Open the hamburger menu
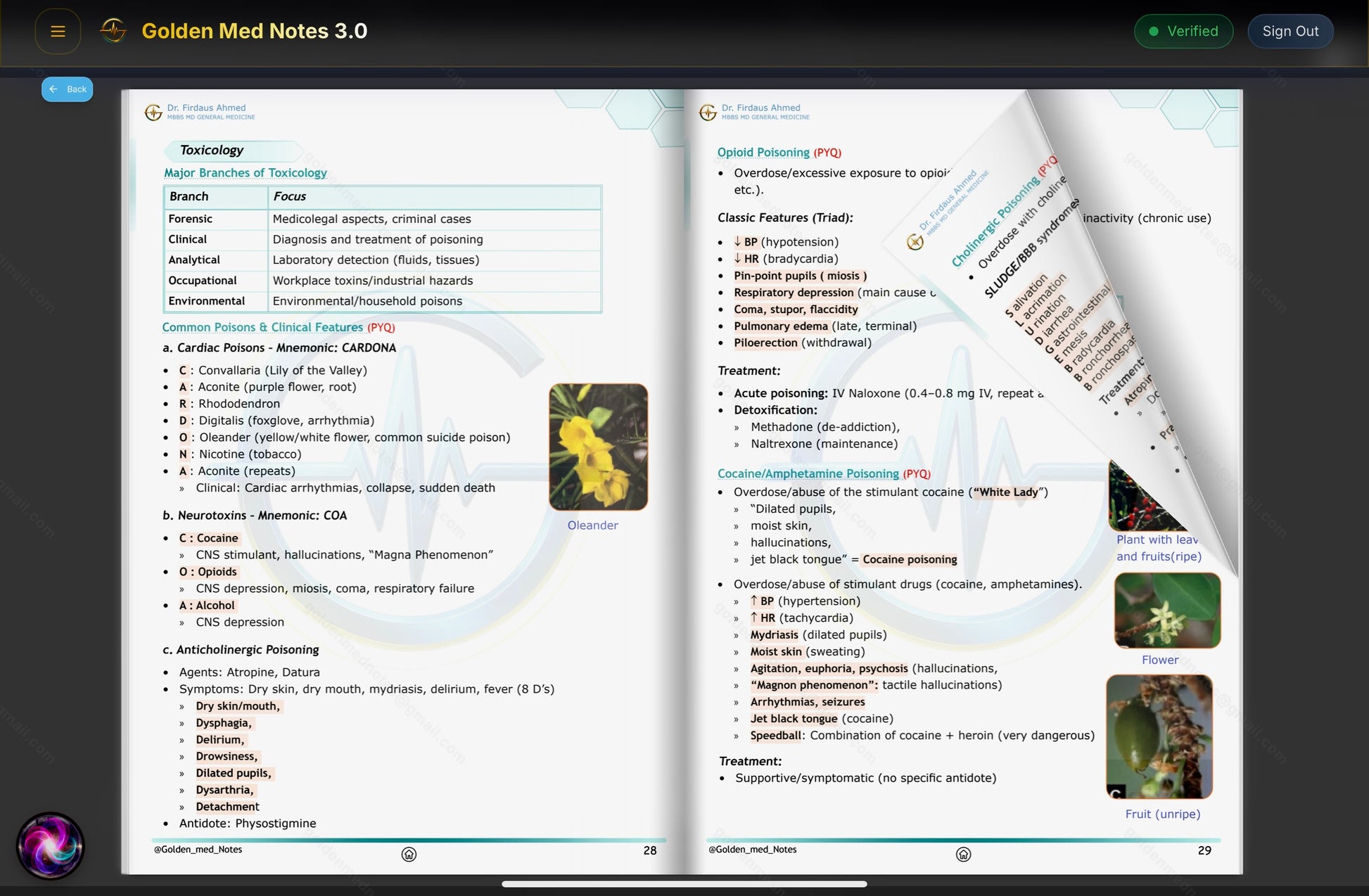This screenshot has height=896, width=1369. [x=58, y=32]
